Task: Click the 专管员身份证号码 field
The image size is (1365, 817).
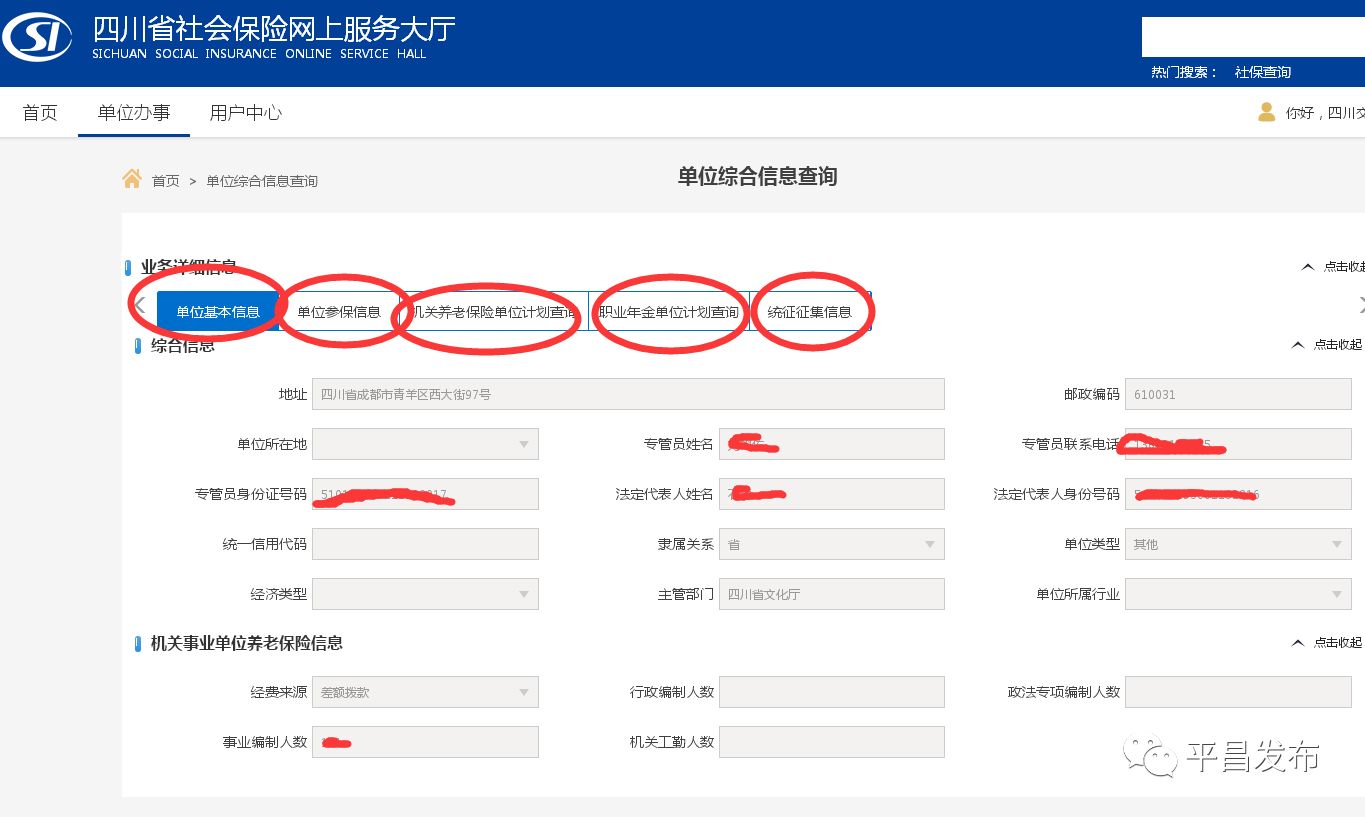Action: (425, 494)
